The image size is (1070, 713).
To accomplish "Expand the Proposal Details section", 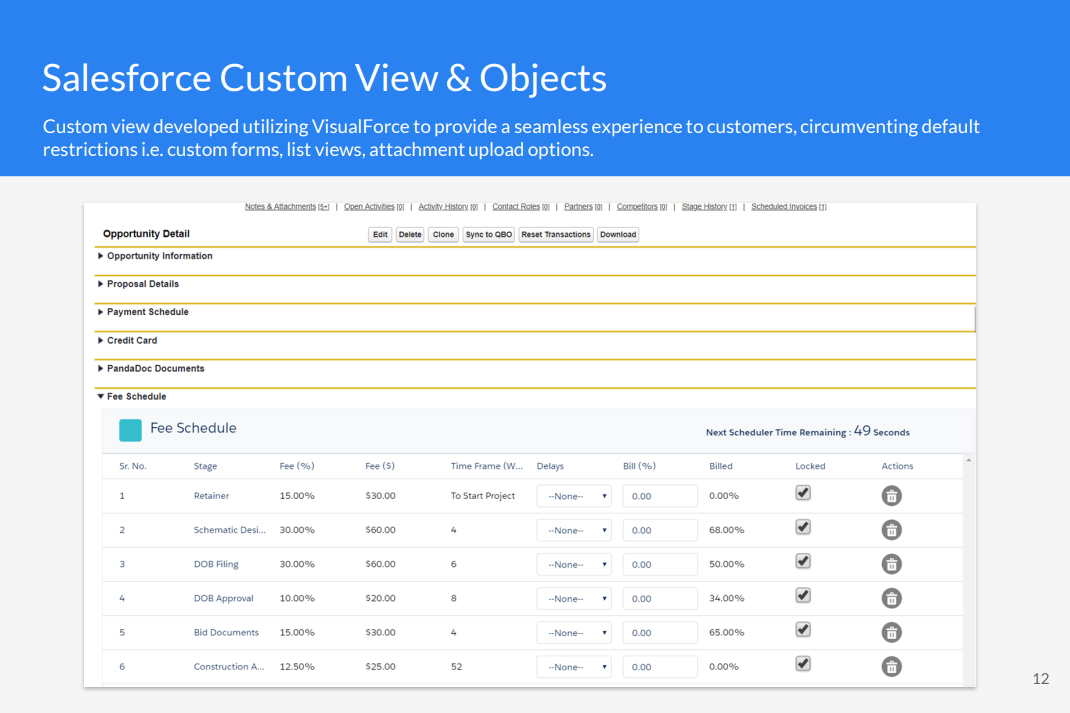I will tap(100, 284).
